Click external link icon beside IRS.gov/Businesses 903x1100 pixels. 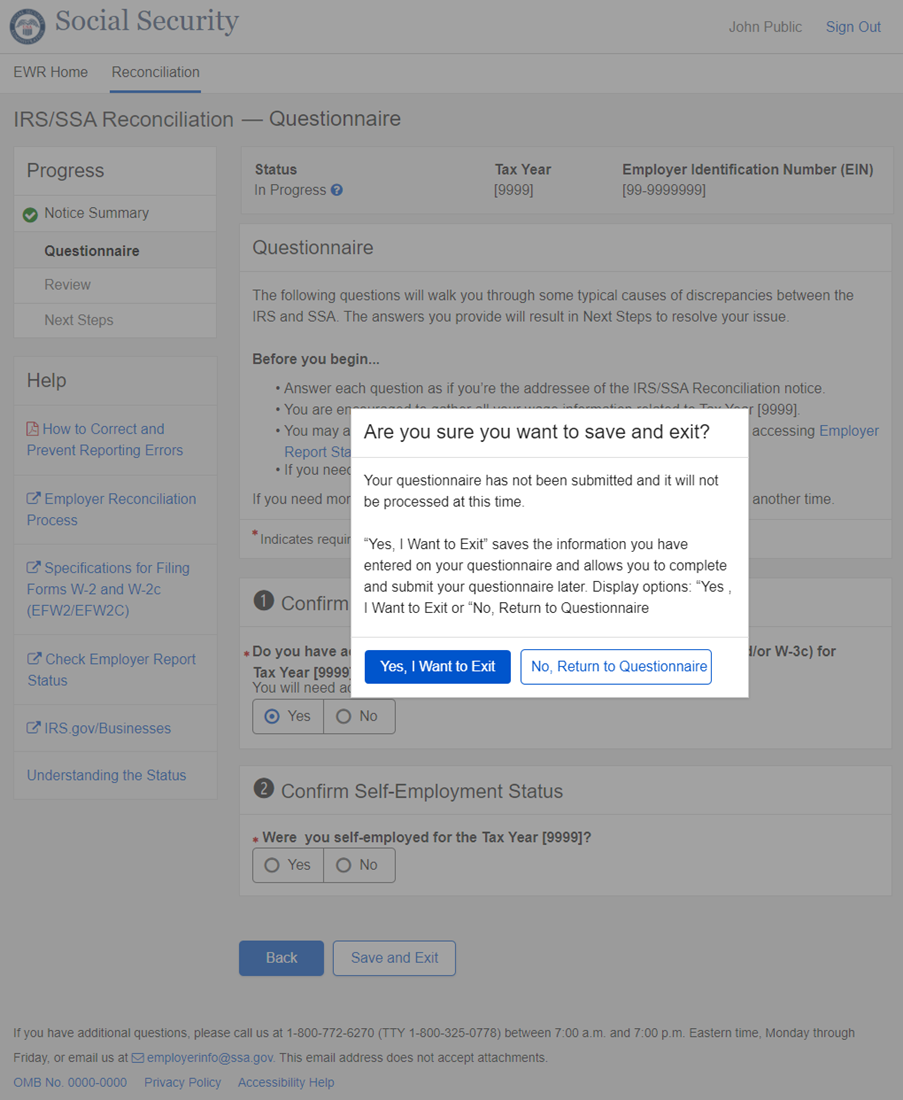point(34,729)
